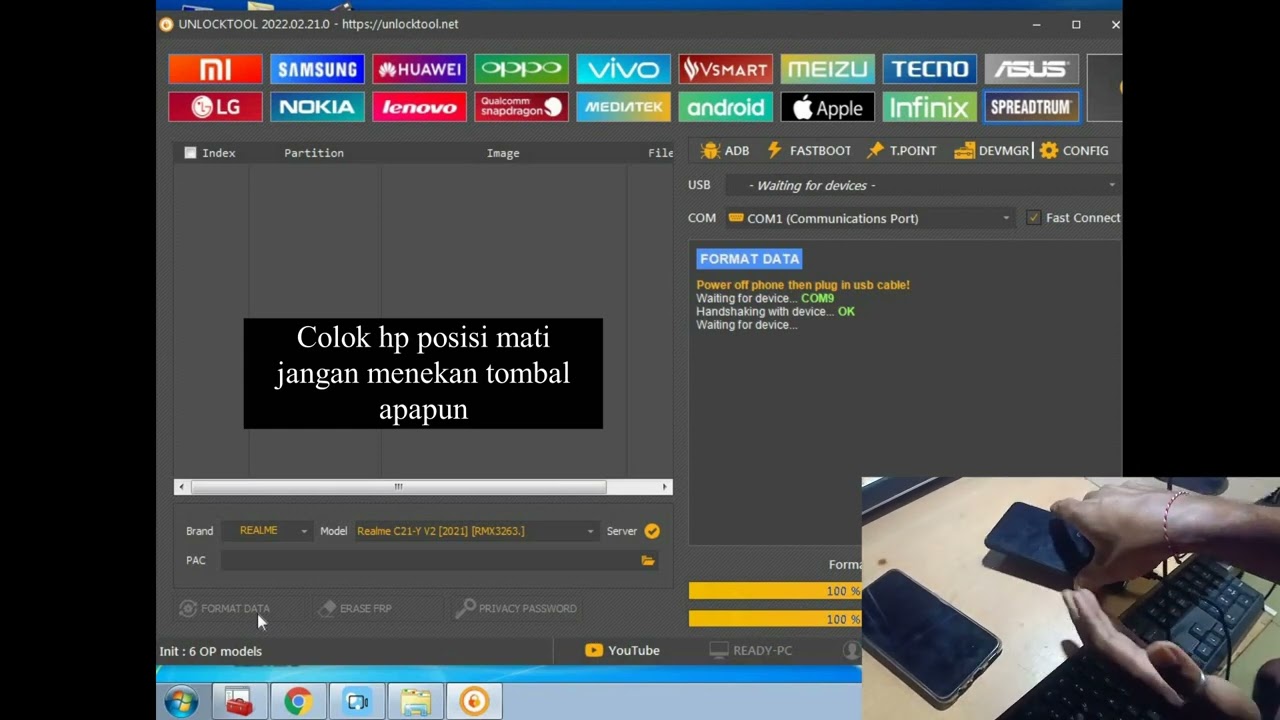This screenshot has width=1280, height=720.
Task: Open the ADB tab
Action: click(x=725, y=151)
